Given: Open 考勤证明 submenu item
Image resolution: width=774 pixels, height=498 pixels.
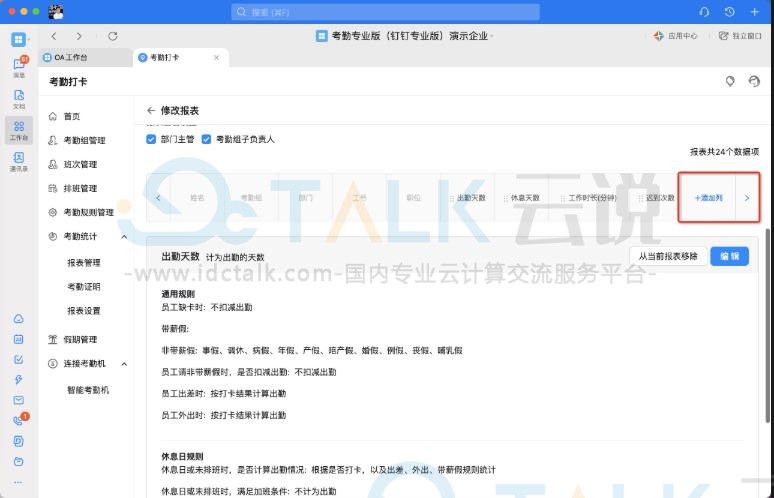Looking at the screenshot, I should pos(84,287).
